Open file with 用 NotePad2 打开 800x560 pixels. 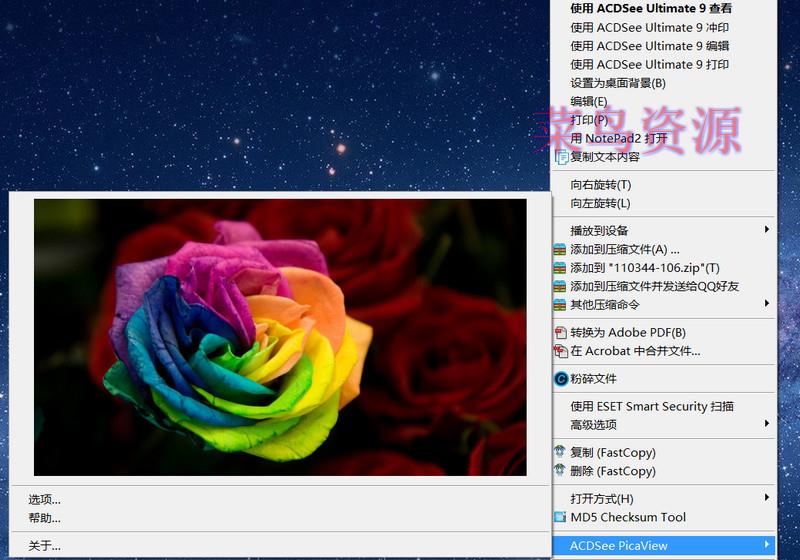618,138
